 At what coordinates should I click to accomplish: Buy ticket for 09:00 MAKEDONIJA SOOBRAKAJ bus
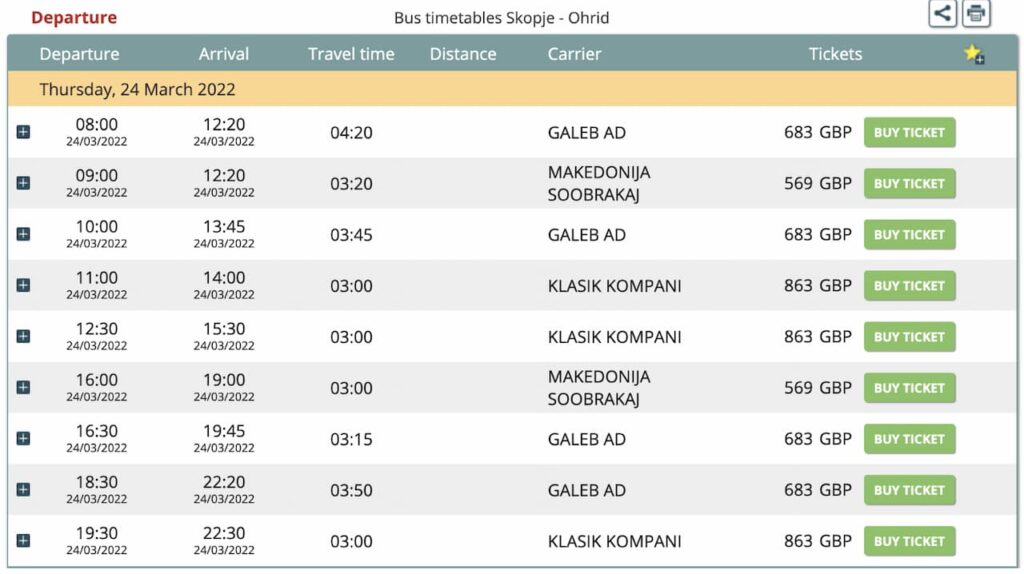(x=909, y=183)
